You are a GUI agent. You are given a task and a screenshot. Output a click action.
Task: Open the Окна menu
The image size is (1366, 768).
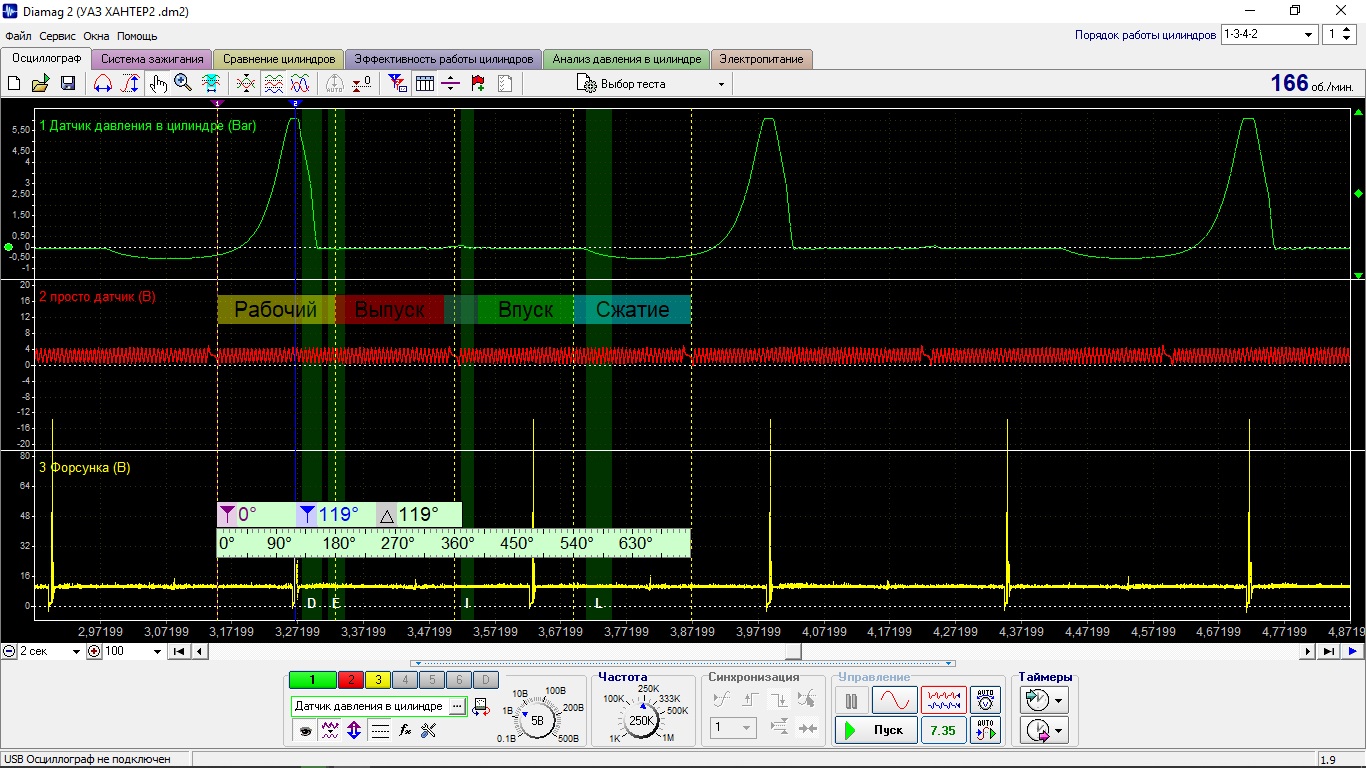(x=97, y=36)
